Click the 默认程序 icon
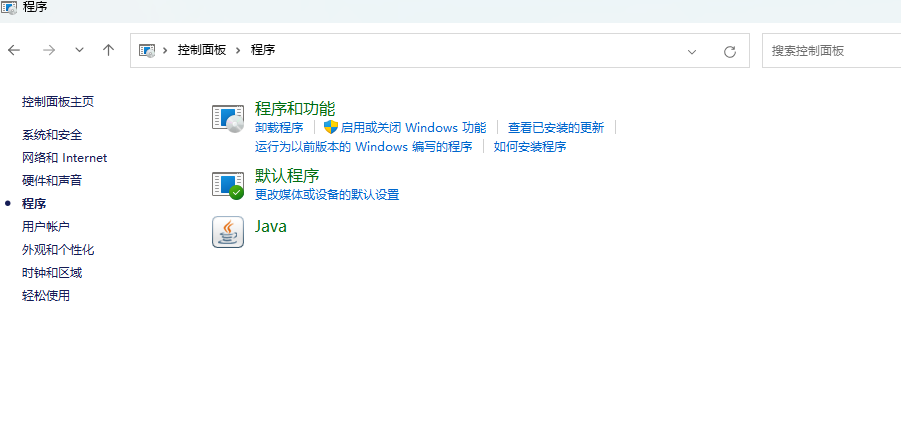 coord(228,185)
